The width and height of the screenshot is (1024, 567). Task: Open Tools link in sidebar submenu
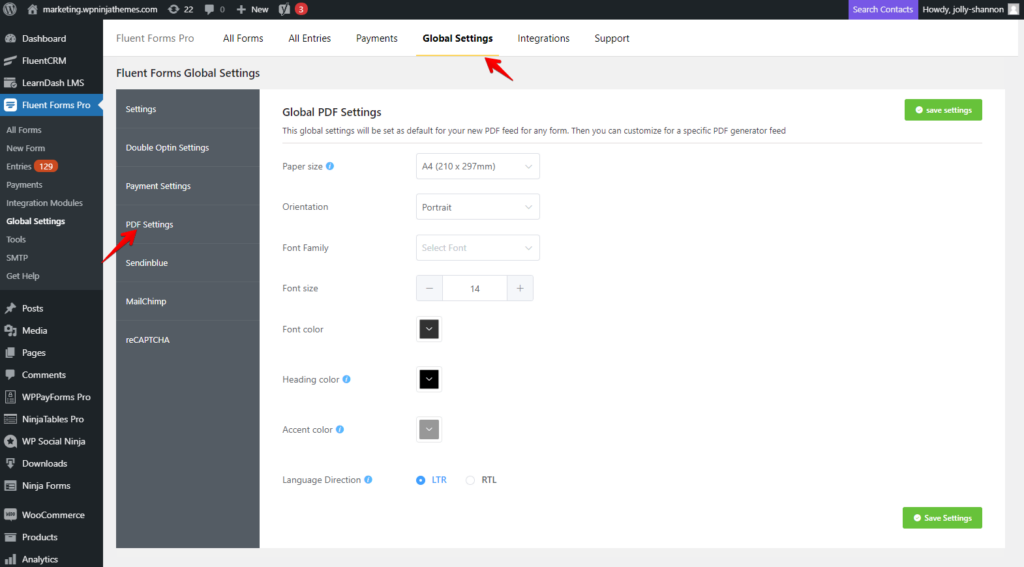pyautogui.click(x=16, y=240)
